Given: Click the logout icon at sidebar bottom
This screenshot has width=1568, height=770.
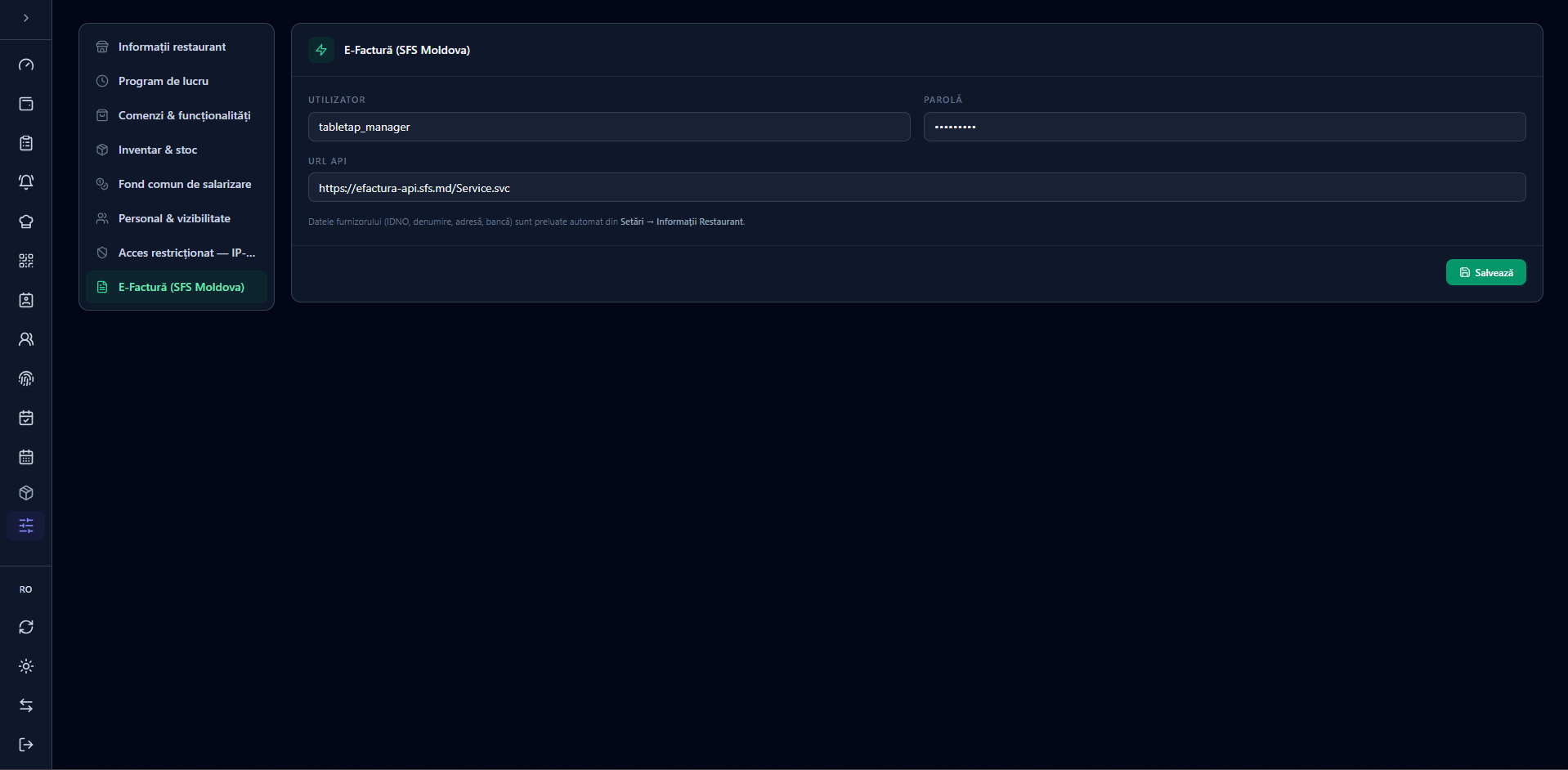Looking at the screenshot, I should pos(26,745).
